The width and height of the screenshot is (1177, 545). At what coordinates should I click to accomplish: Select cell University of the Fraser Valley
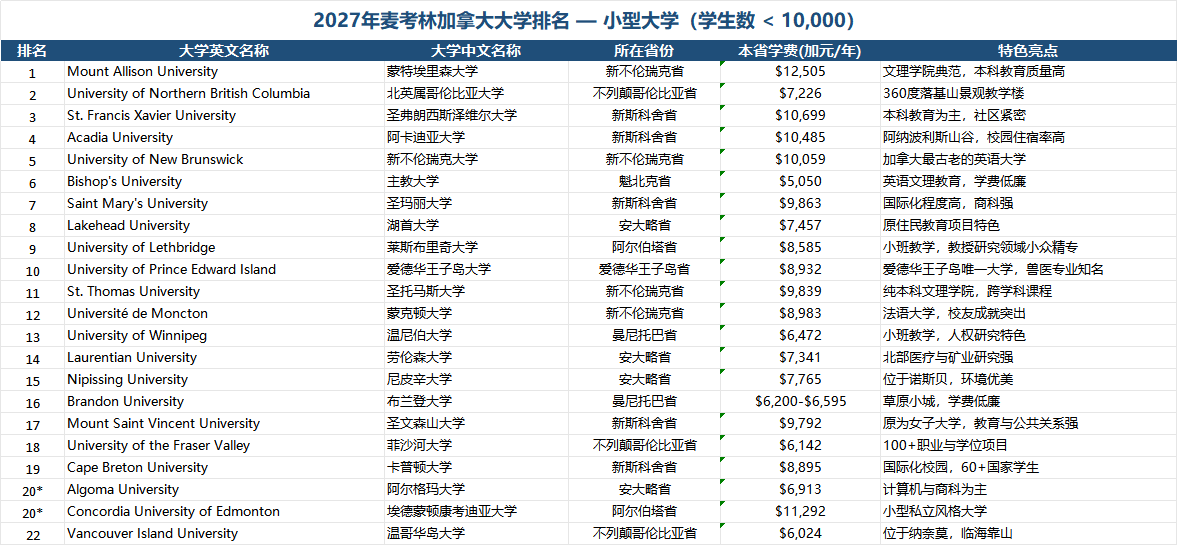[x=224, y=445]
